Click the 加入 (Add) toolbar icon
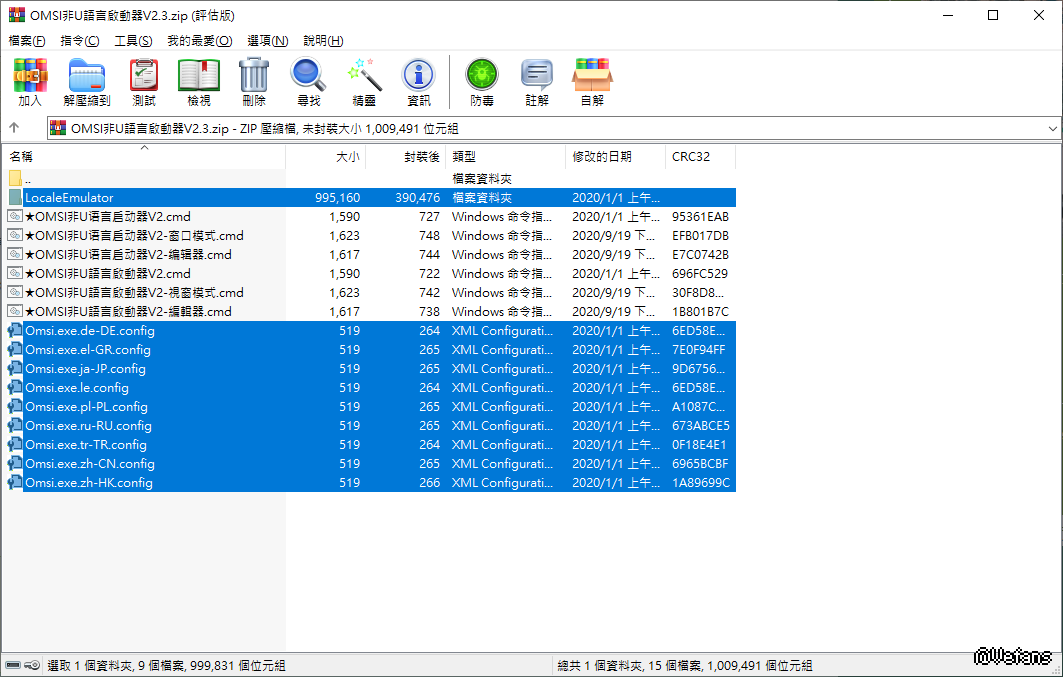This screenshot has height=677, width=1063. (x=30, y=82)
